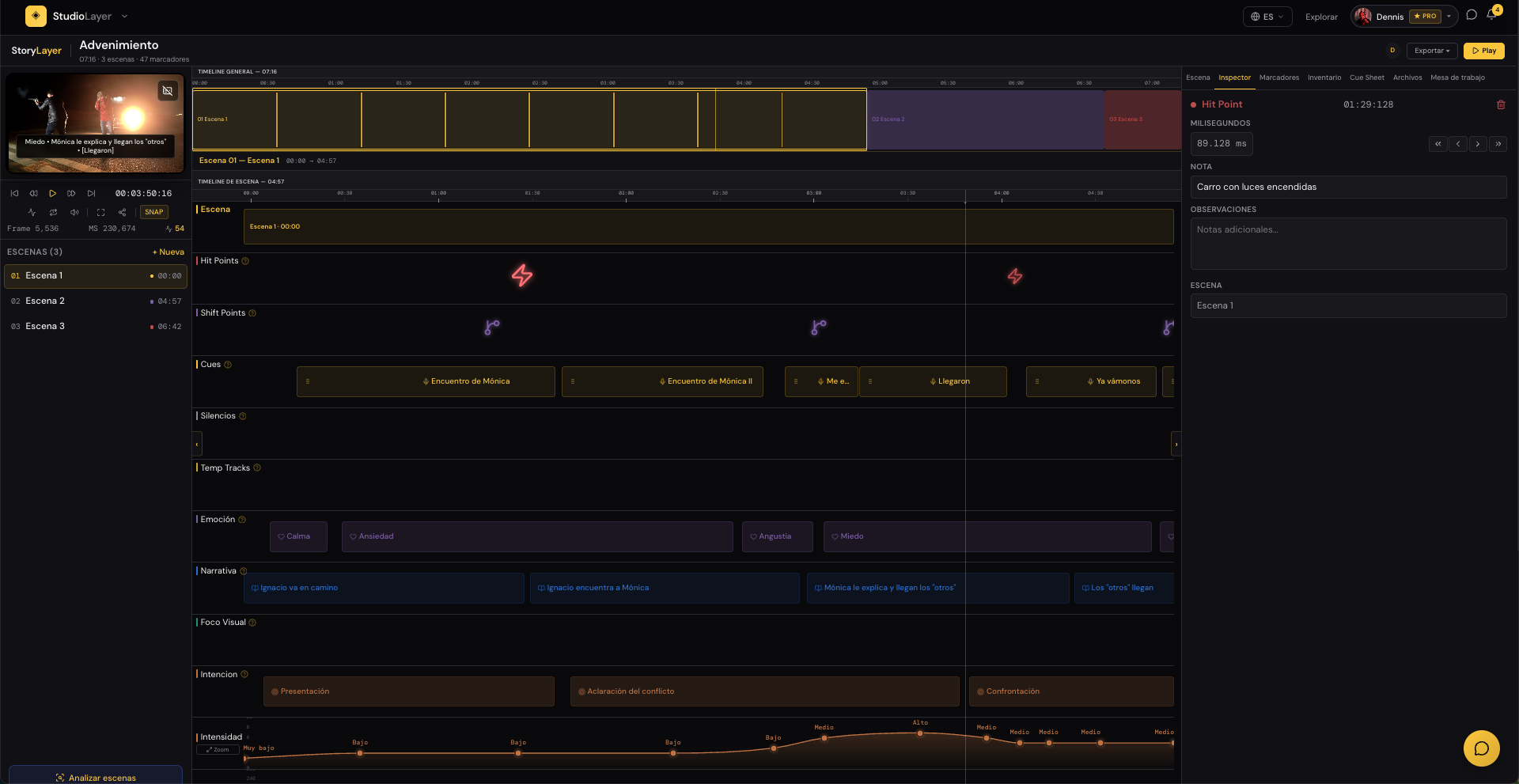This screenshot has width=1519, height=784.
Task: Select the large red hit point marker
Action: (522, 275)
